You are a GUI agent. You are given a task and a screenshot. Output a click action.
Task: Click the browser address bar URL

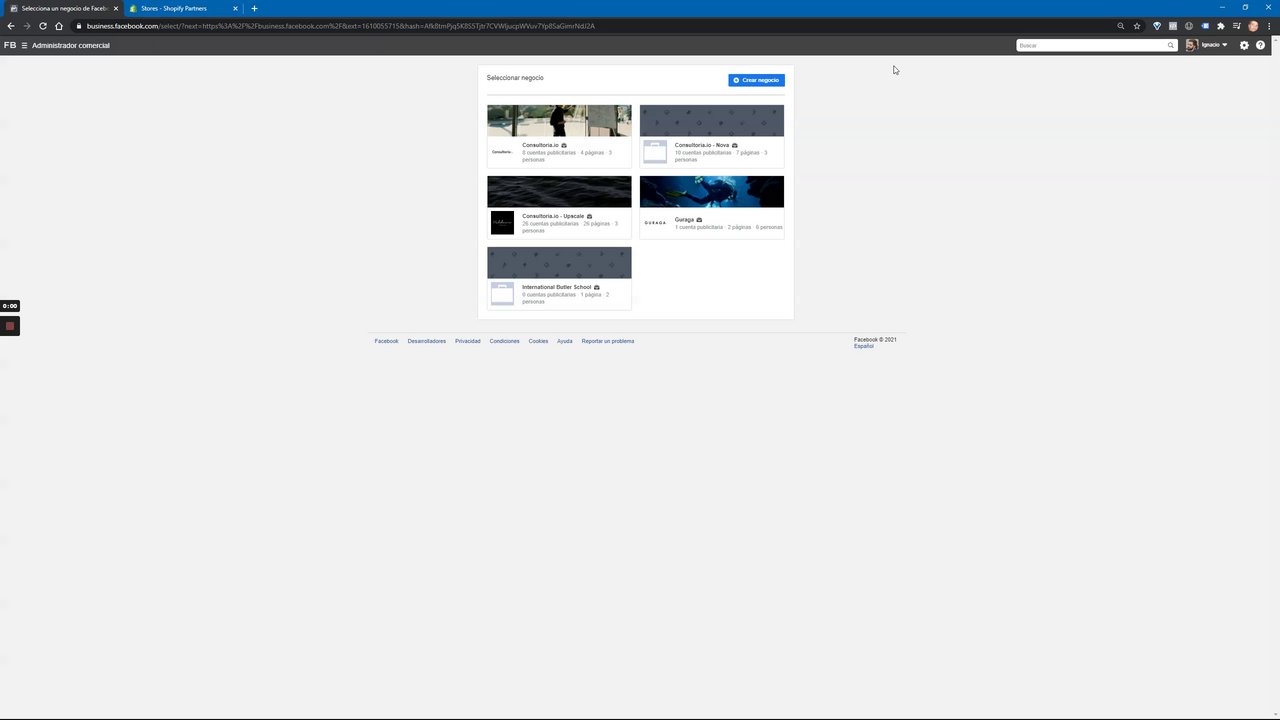[x=340, y=26]
